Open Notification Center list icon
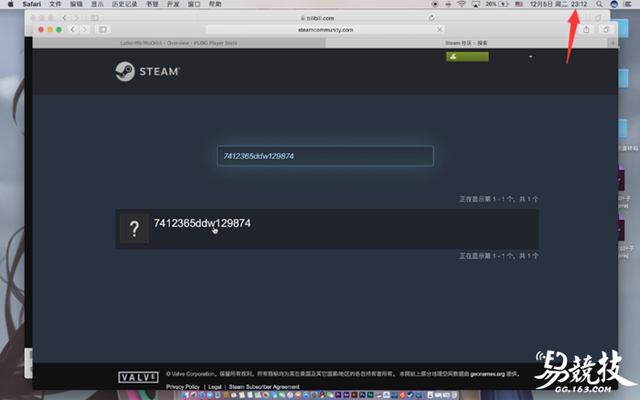The image size is (640, 400). tap(628, 4)
